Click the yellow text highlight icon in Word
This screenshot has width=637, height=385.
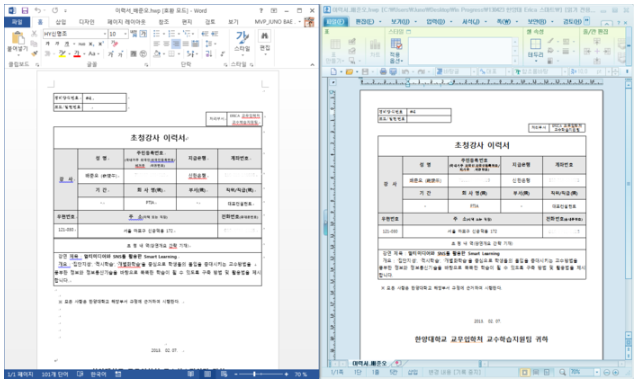62,54
